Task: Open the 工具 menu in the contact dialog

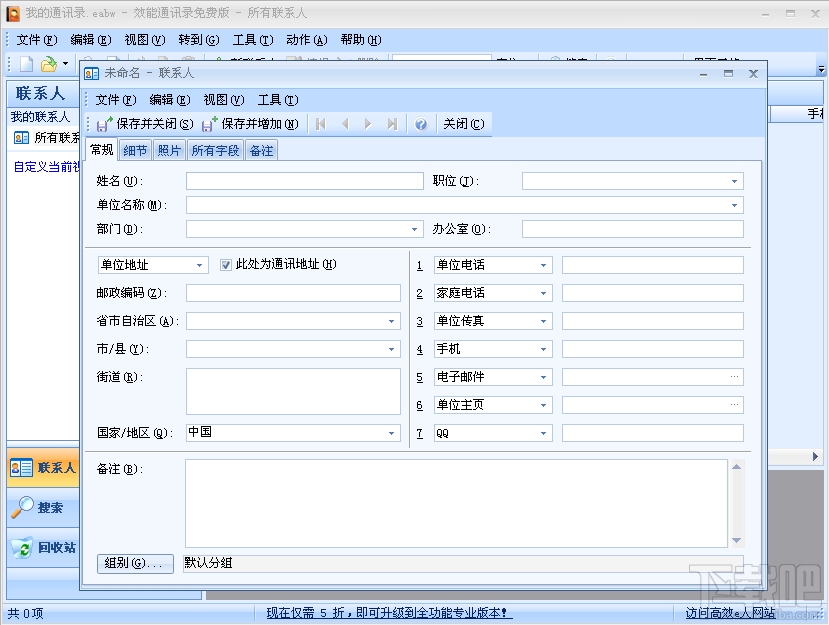Action: click(x=279, y=99)
